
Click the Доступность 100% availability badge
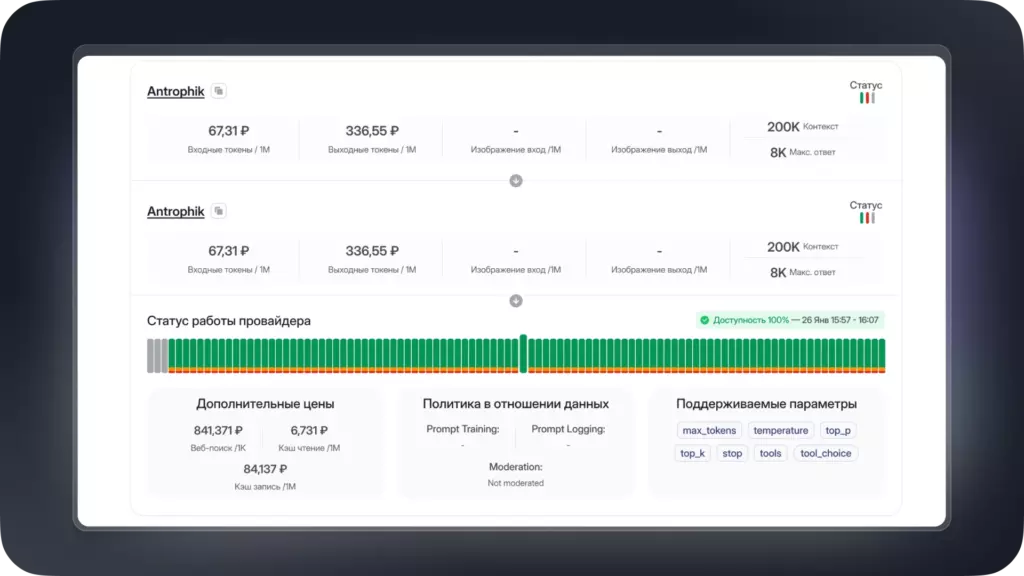pyautogui.click(x=790, y=320)
